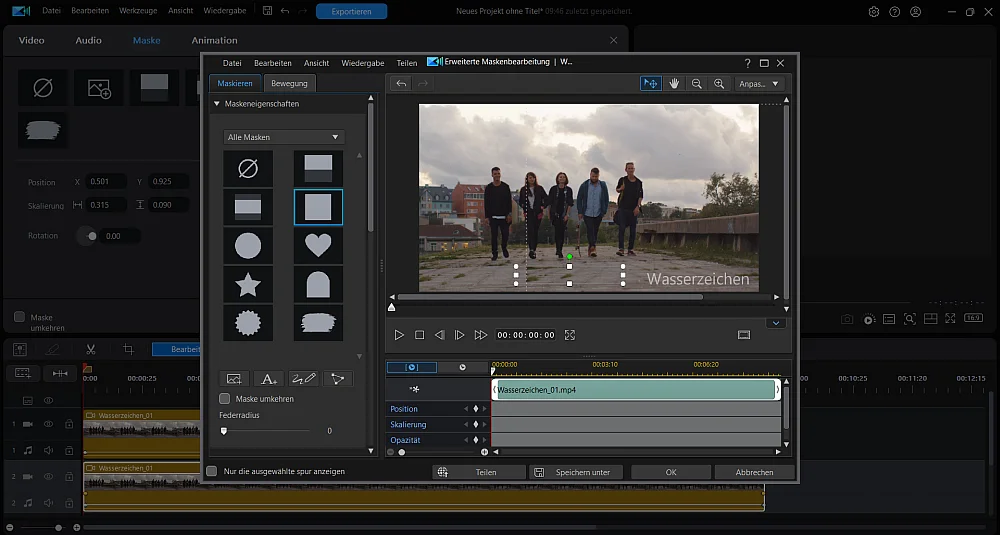
Task: Choose the brush stroke mask in dialog
Action: pos(318,323)
